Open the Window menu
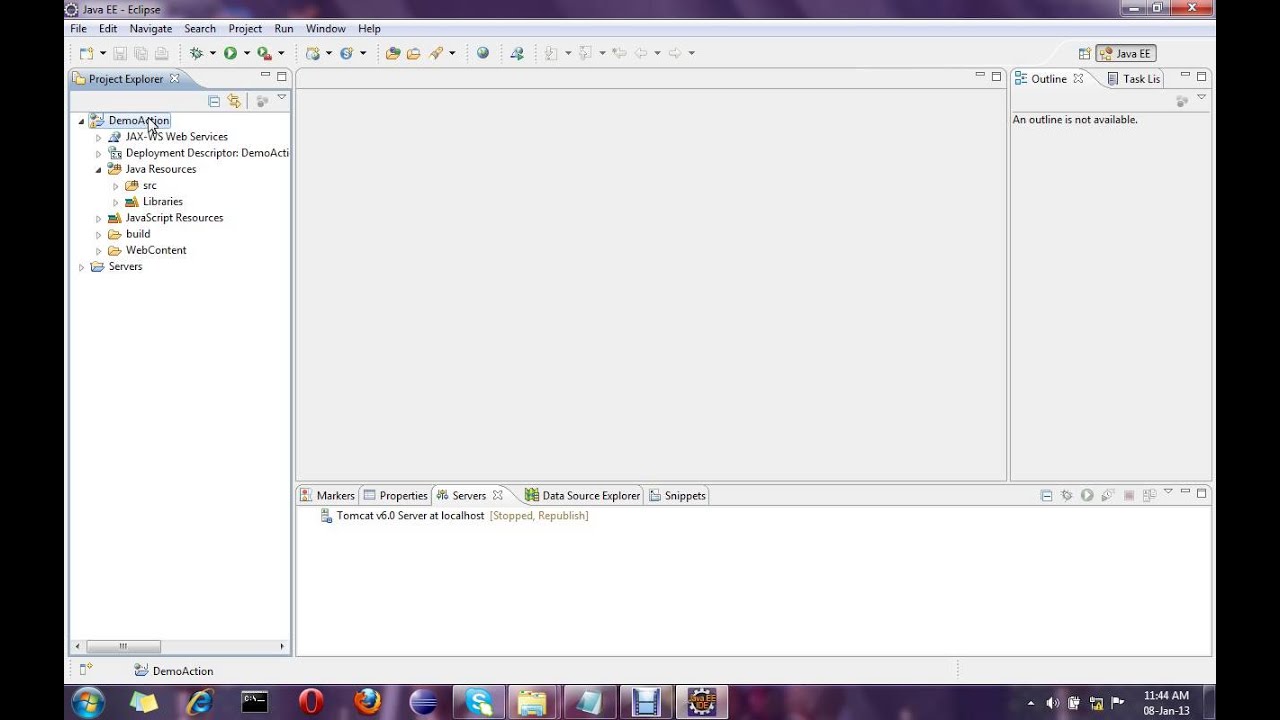The height and width of the screenshot is (720, 1280). click(x=326, y=29)
